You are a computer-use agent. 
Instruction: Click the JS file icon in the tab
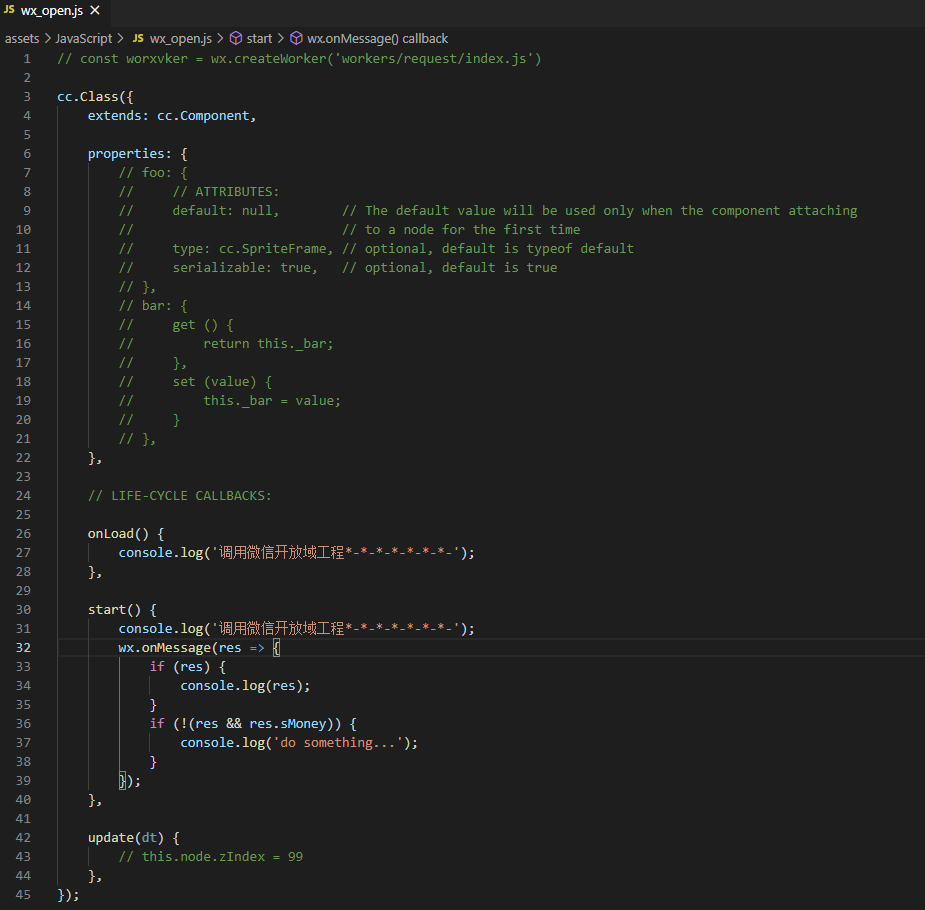pos(10,10)
